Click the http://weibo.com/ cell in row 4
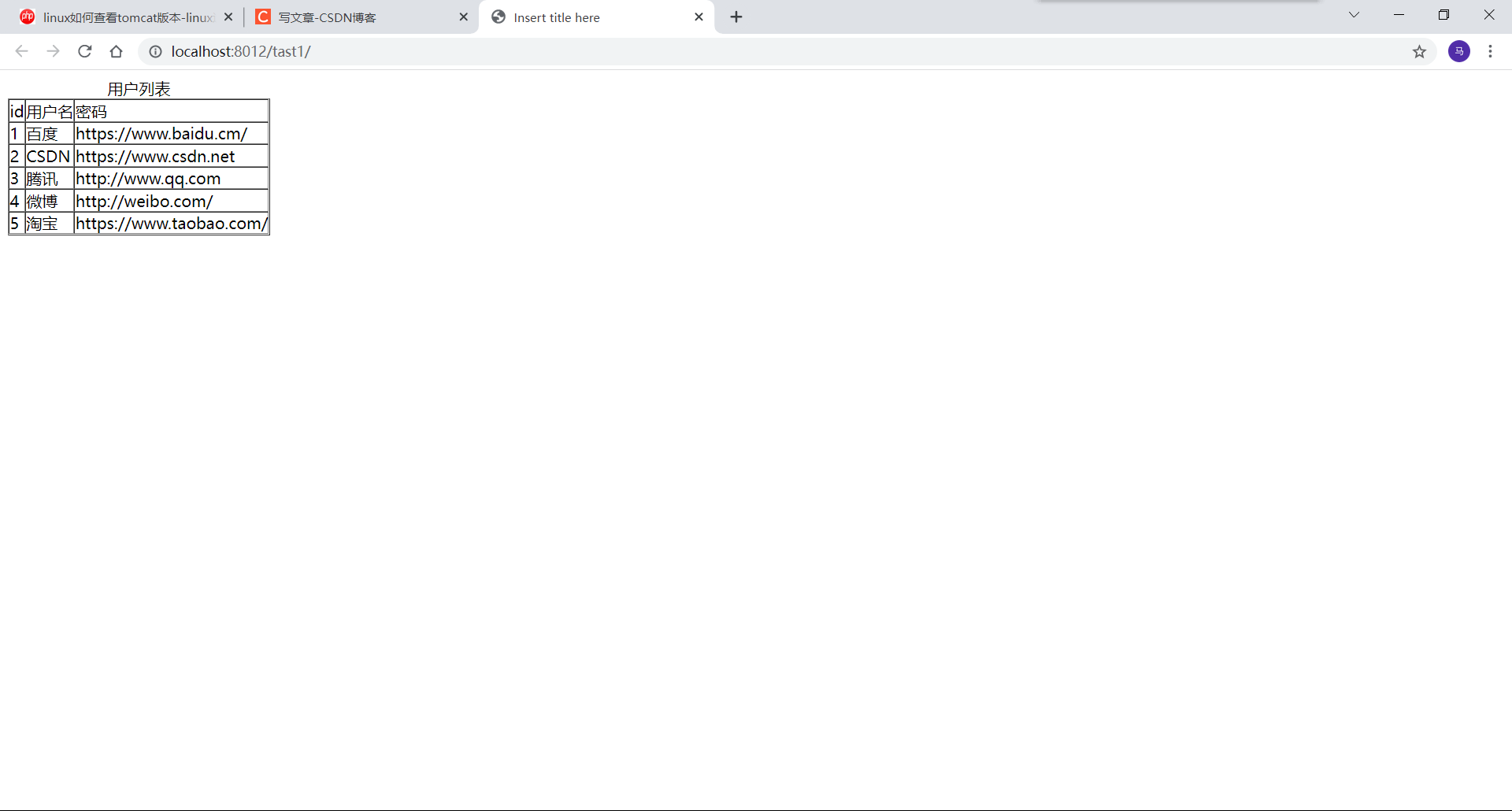The width and height of the screenshot is (1512, 811). (x=144, y=202)
